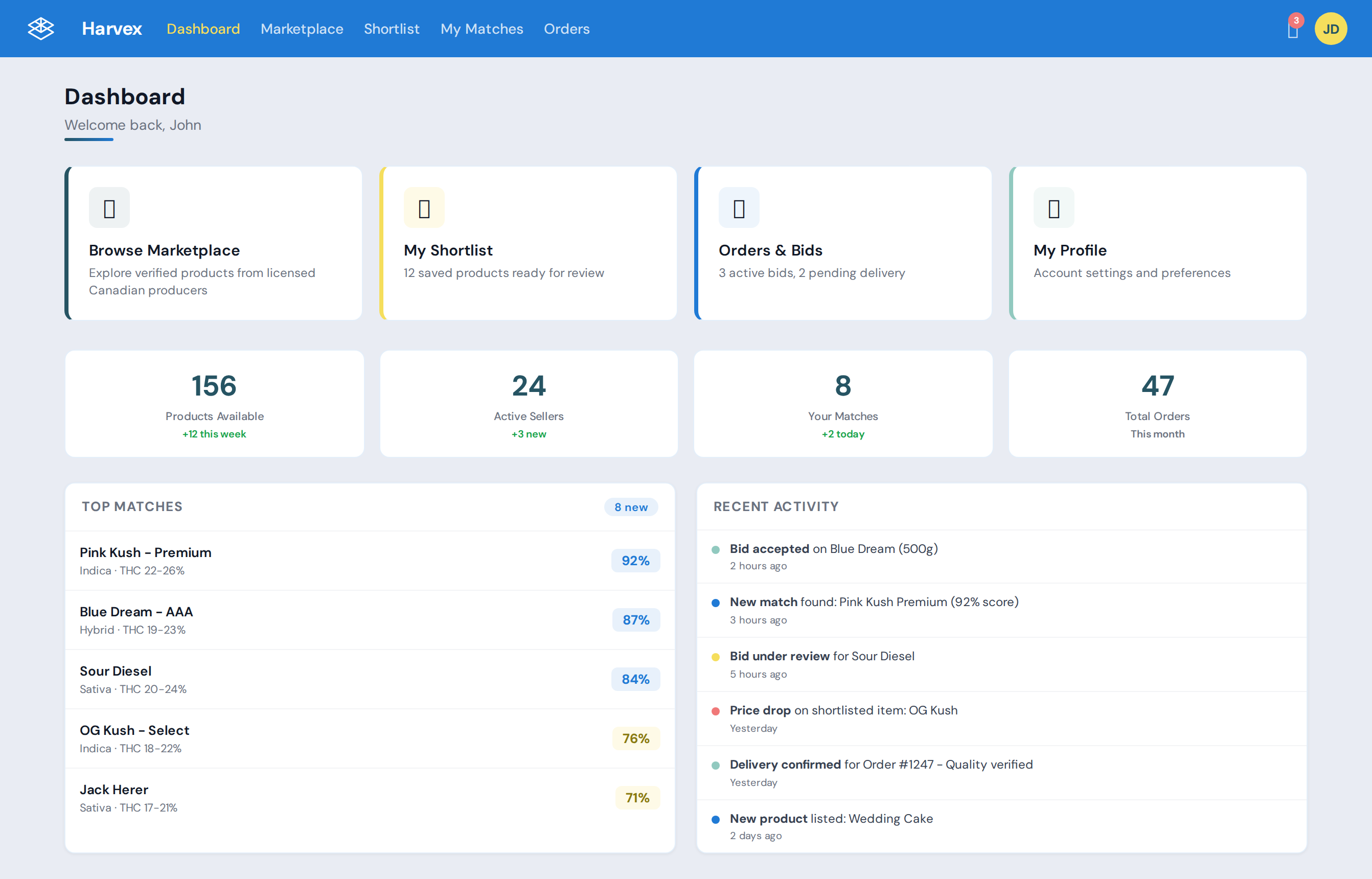Screen dimensions: 1372x879
Task: Click the 92% match score badge
Action: click(x=635, y=561)
